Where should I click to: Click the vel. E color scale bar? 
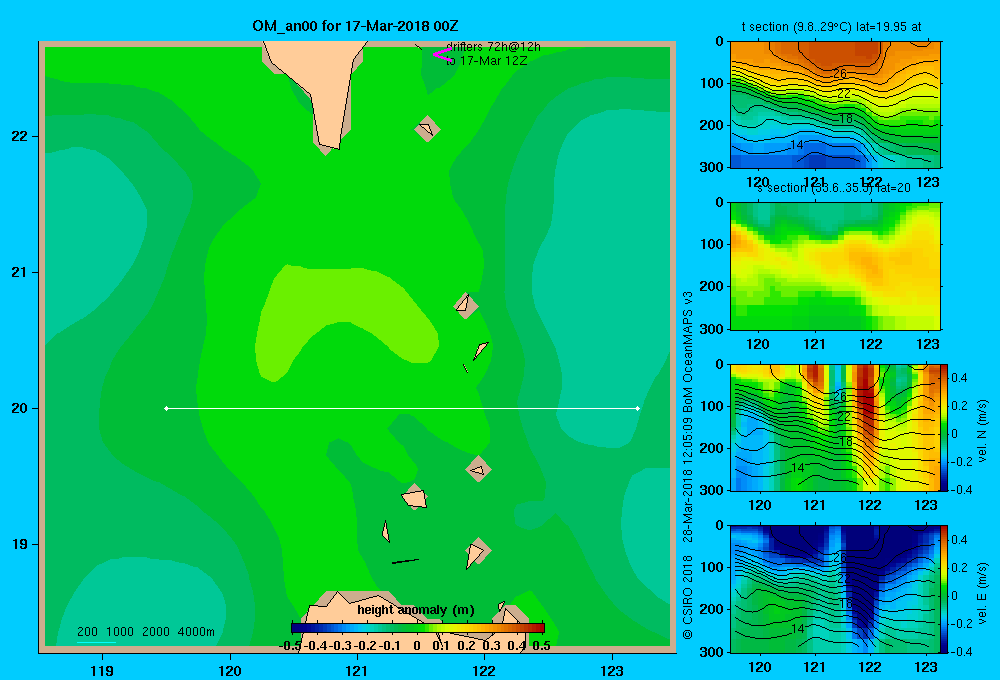pos(944,589)
